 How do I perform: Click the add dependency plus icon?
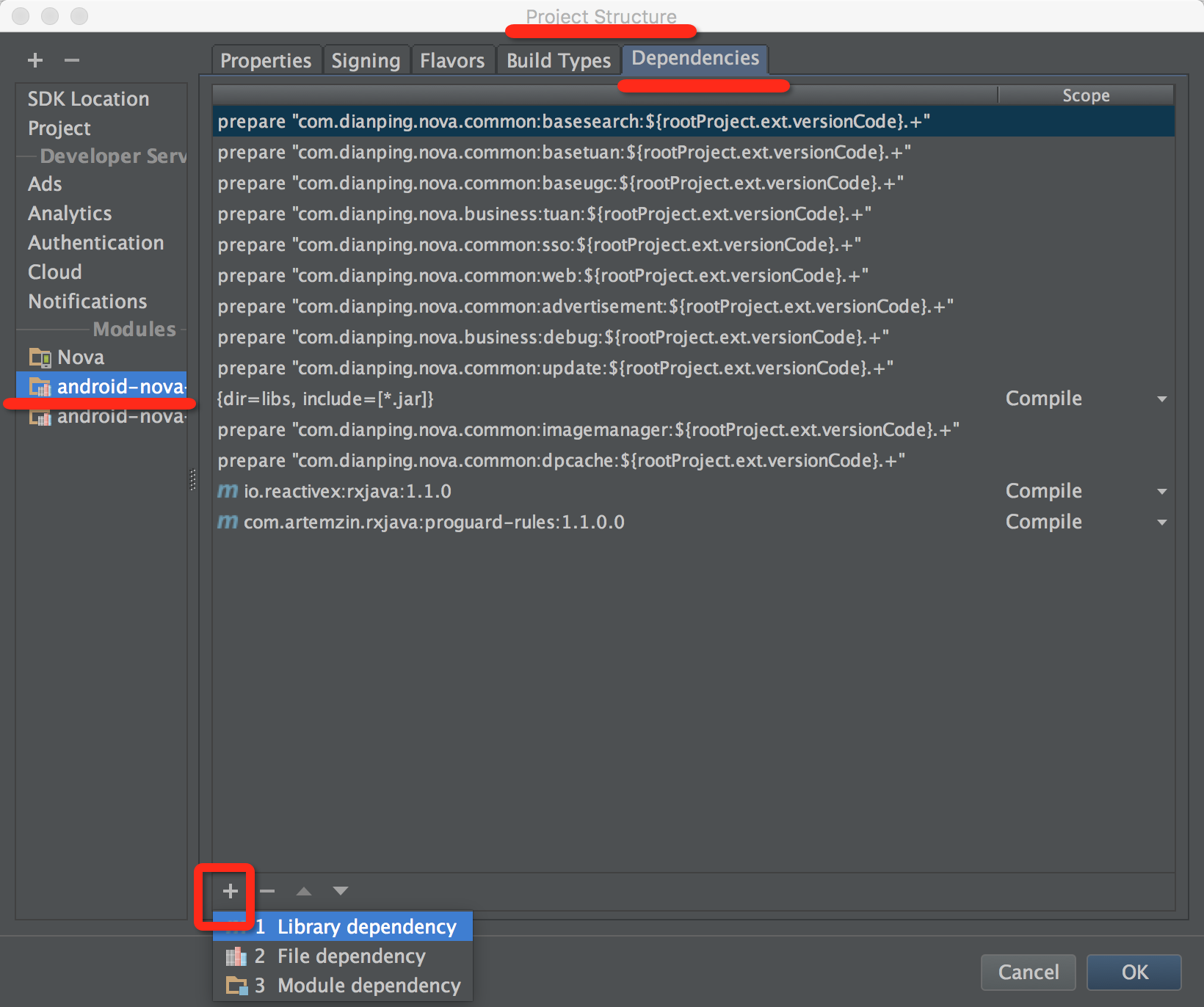[231, 891]
